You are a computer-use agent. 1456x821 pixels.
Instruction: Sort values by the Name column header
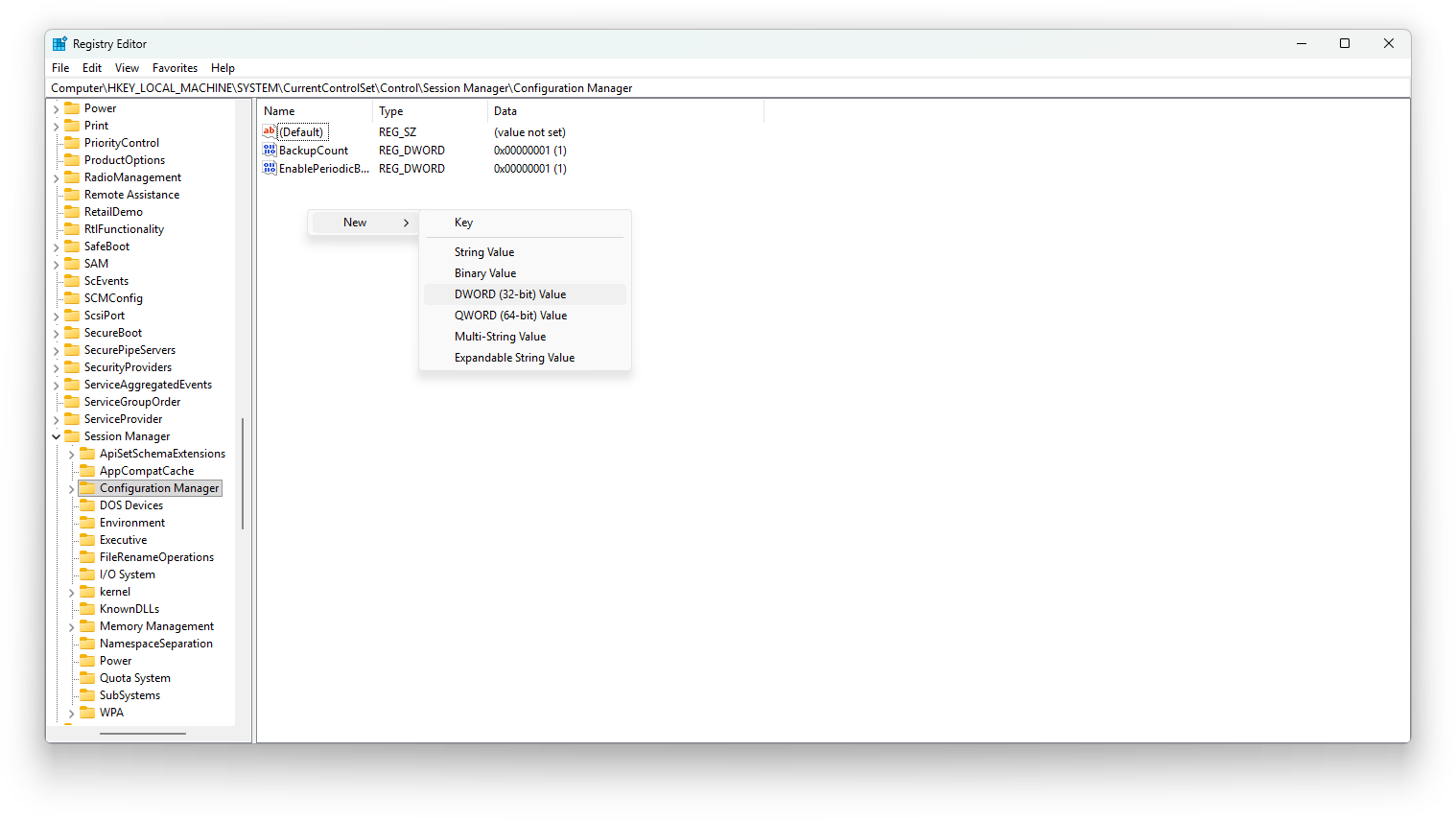click(315, 111)
